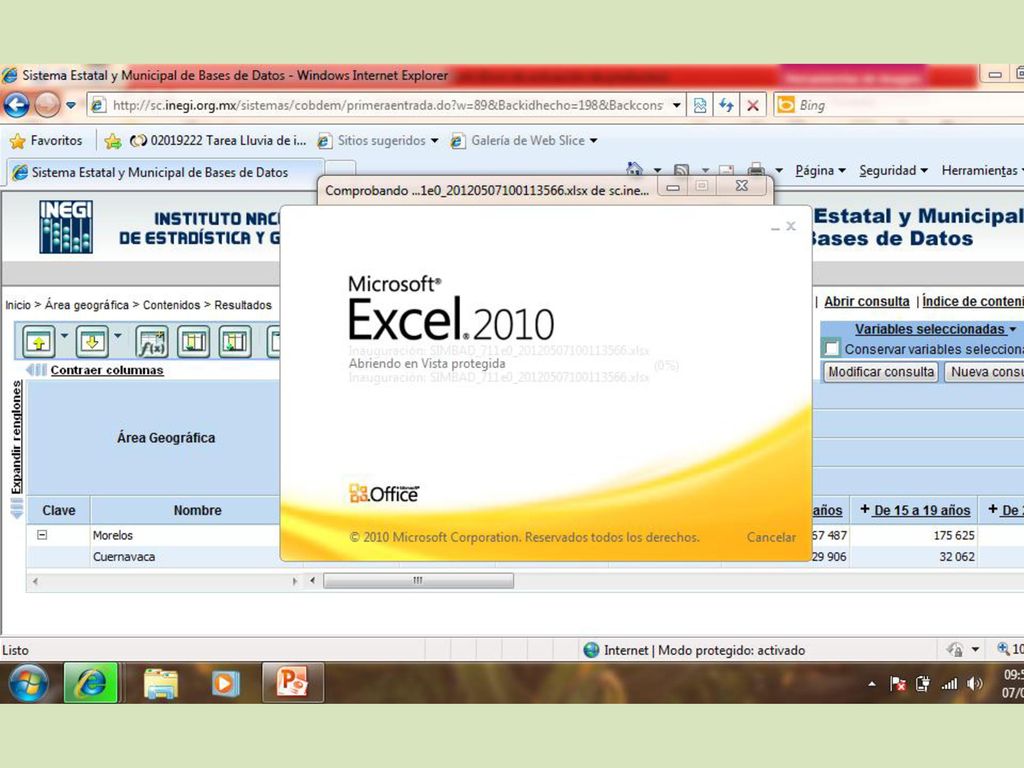Click the INEGI logo
Image resolution: width=1024 pixels, height=768 pixels.
pos(65,227)
